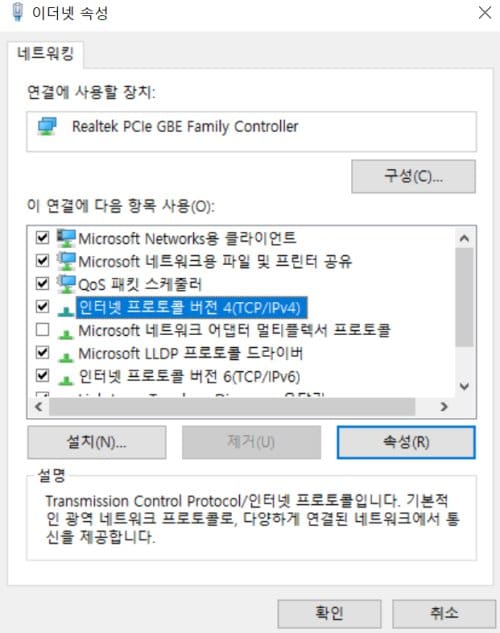Toggle the QoS 패킷 스케줄러 checkbox

point(42,283)
